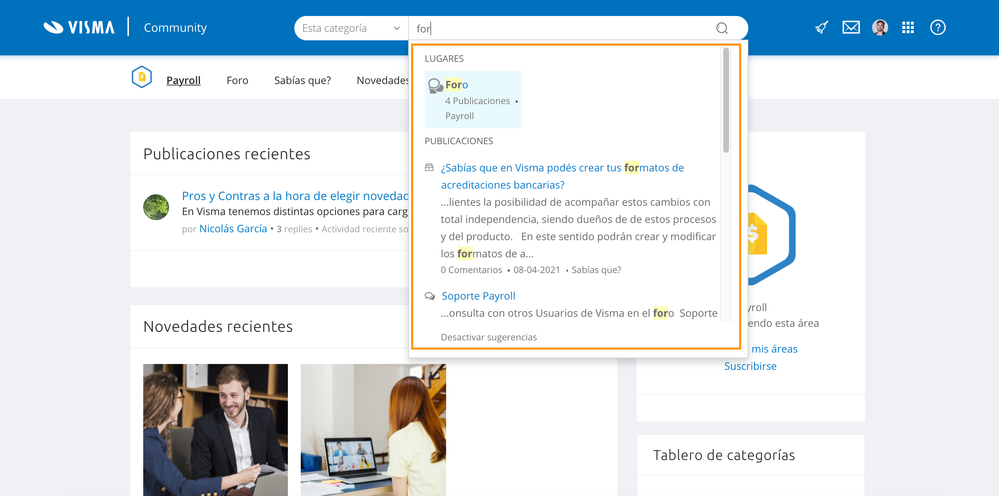Open the rocket icon in header

821,27
